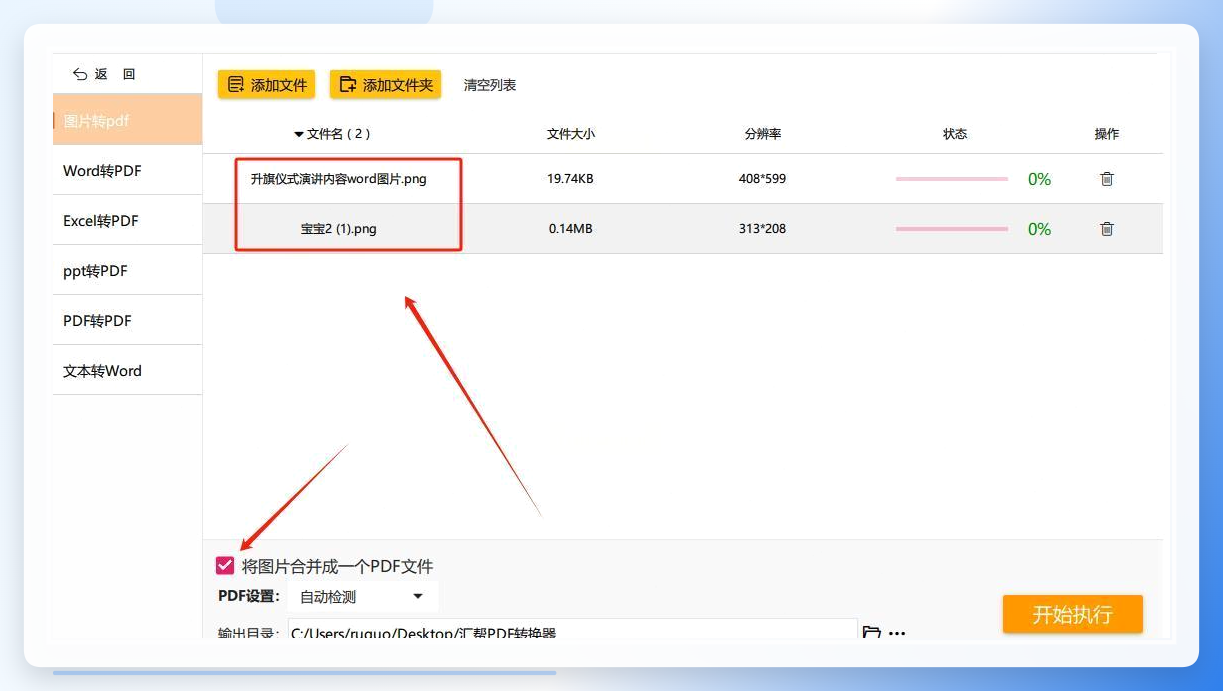Switch to Word转PDF in the sidebar
Image resolution: width=1223 pixels, height=691 pixels.
pyautogui.click(x=127, y=170)
